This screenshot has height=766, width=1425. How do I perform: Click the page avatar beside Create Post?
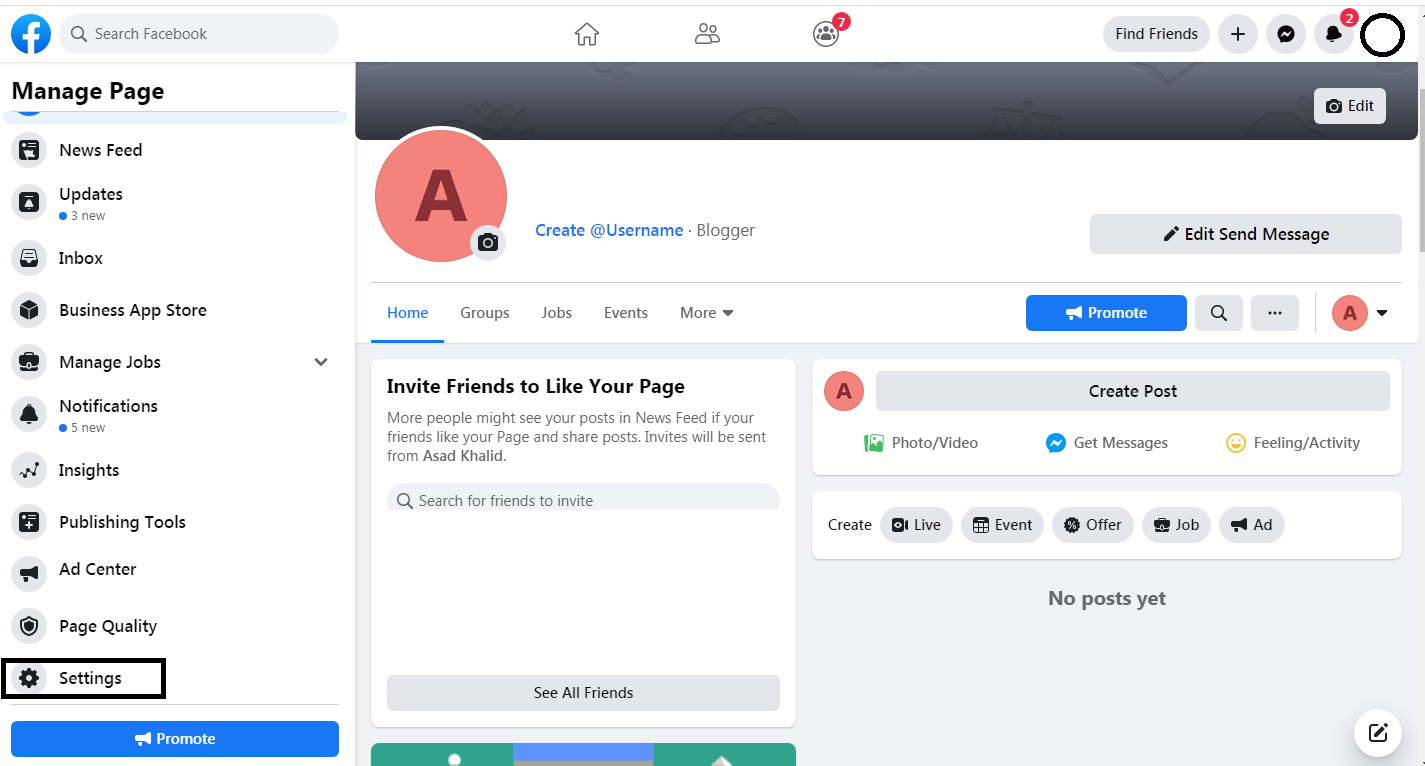pyautogui.click(x=844, y=391)
